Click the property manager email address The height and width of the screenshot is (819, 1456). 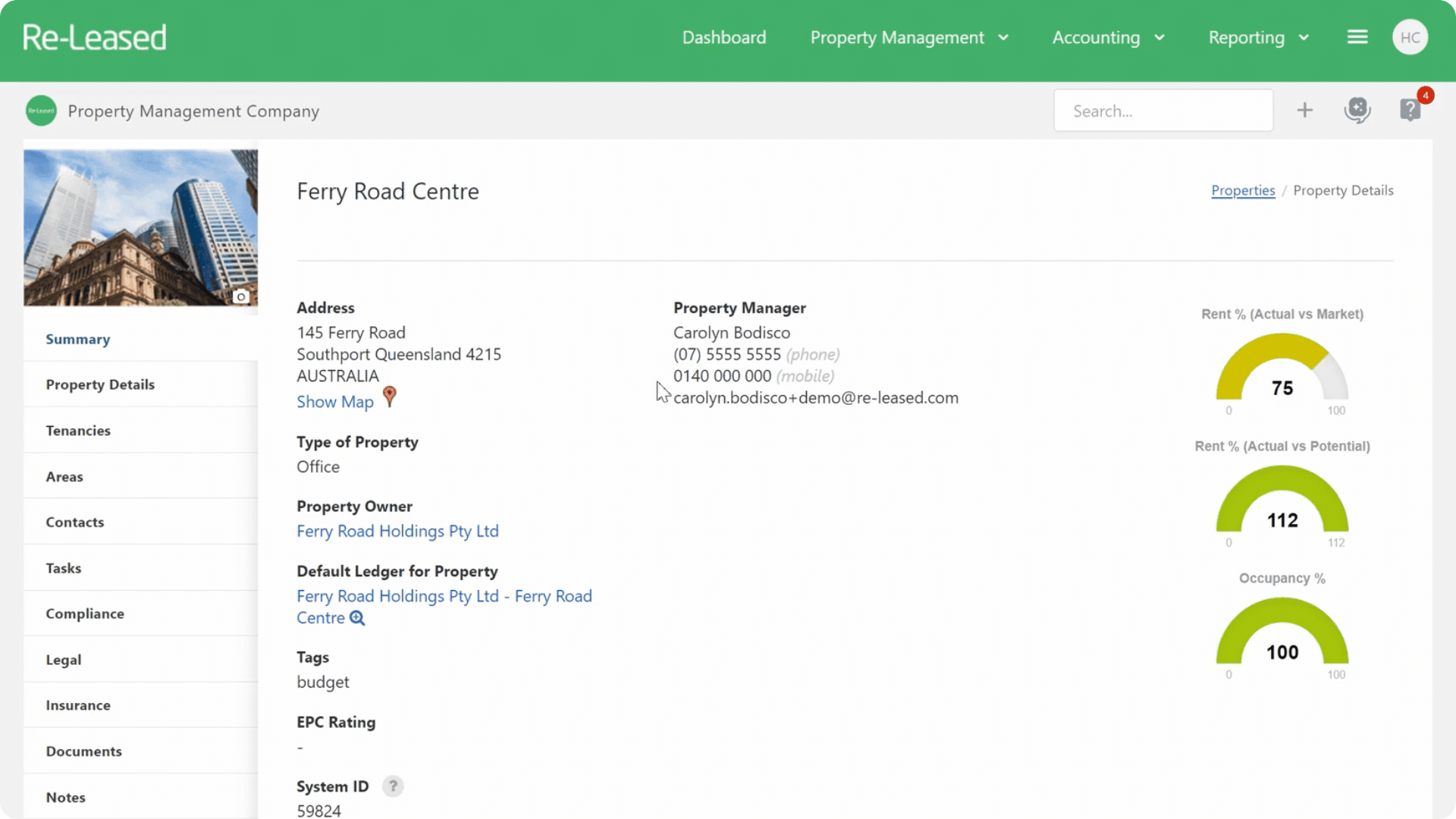point(816,397)
